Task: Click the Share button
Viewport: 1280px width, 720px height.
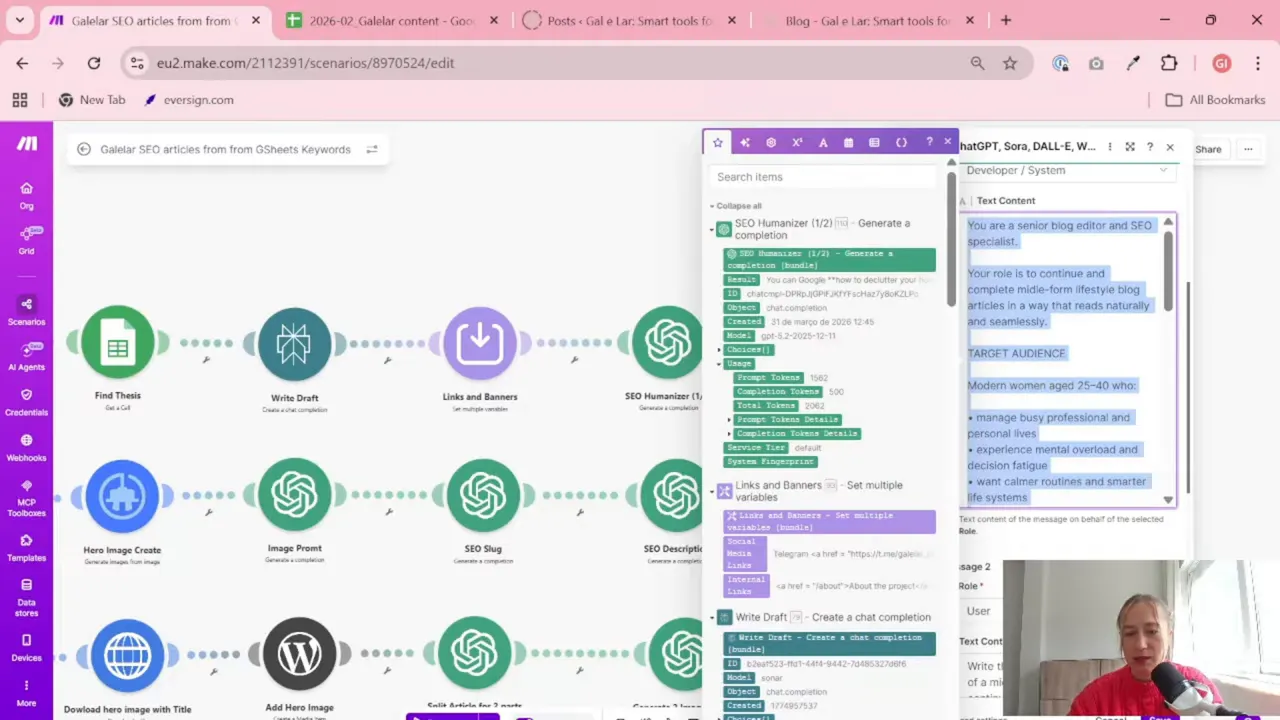Action: (1208, 149)
